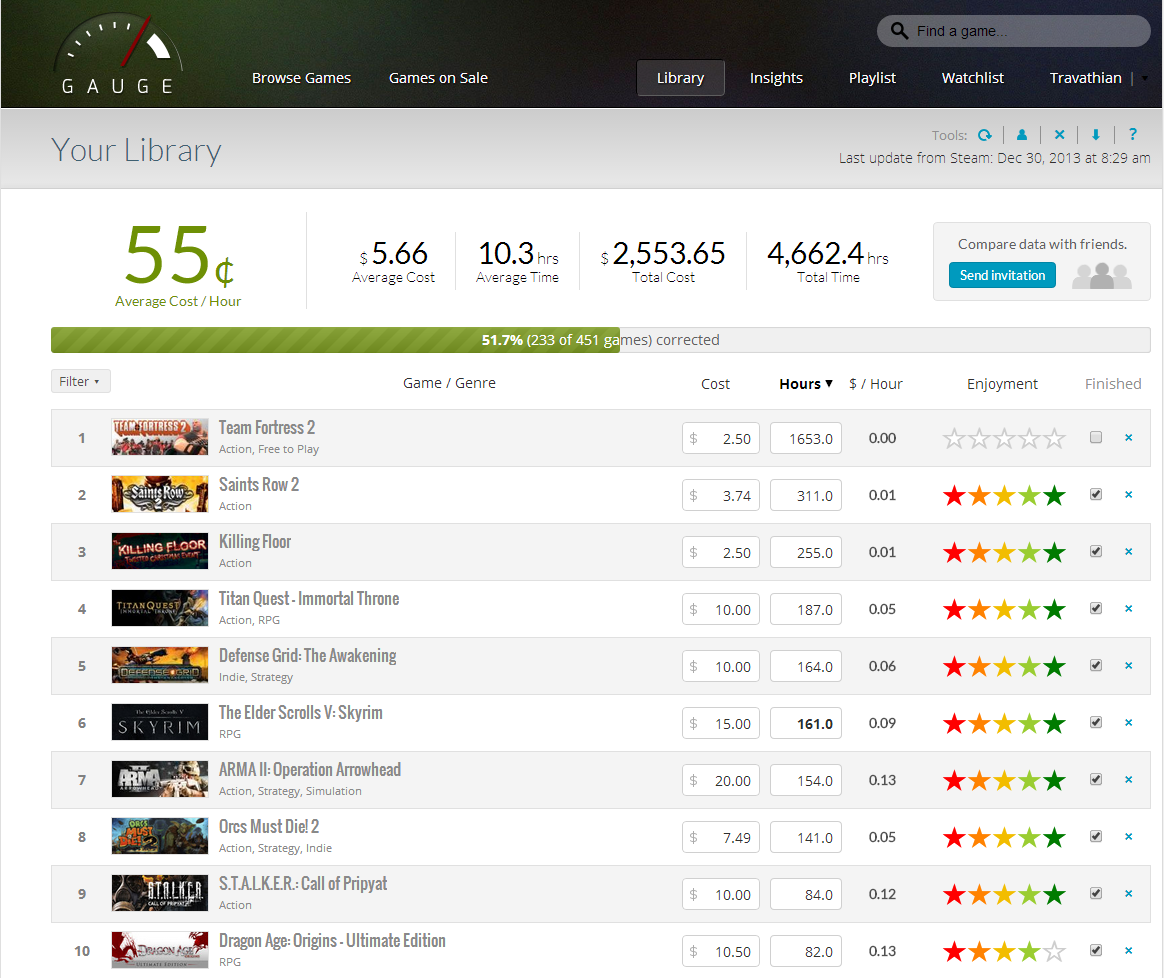
Task: Open the Team Fortress 2 title link
Action: pos(267,428)
